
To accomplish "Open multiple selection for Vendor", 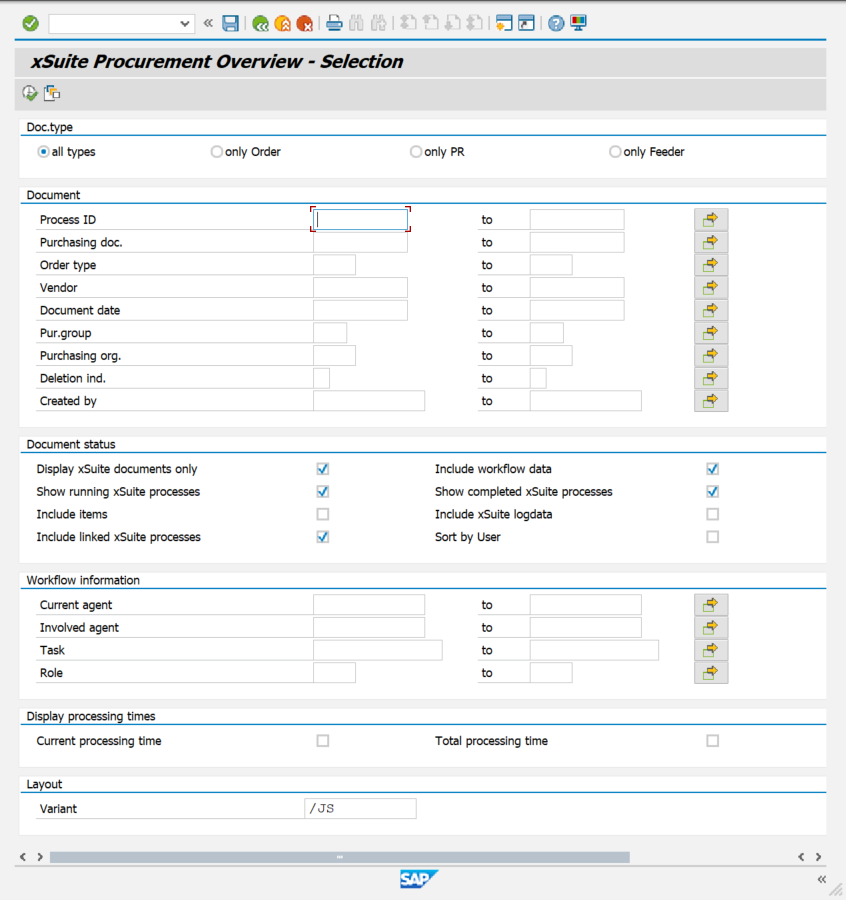I will 711,288.
